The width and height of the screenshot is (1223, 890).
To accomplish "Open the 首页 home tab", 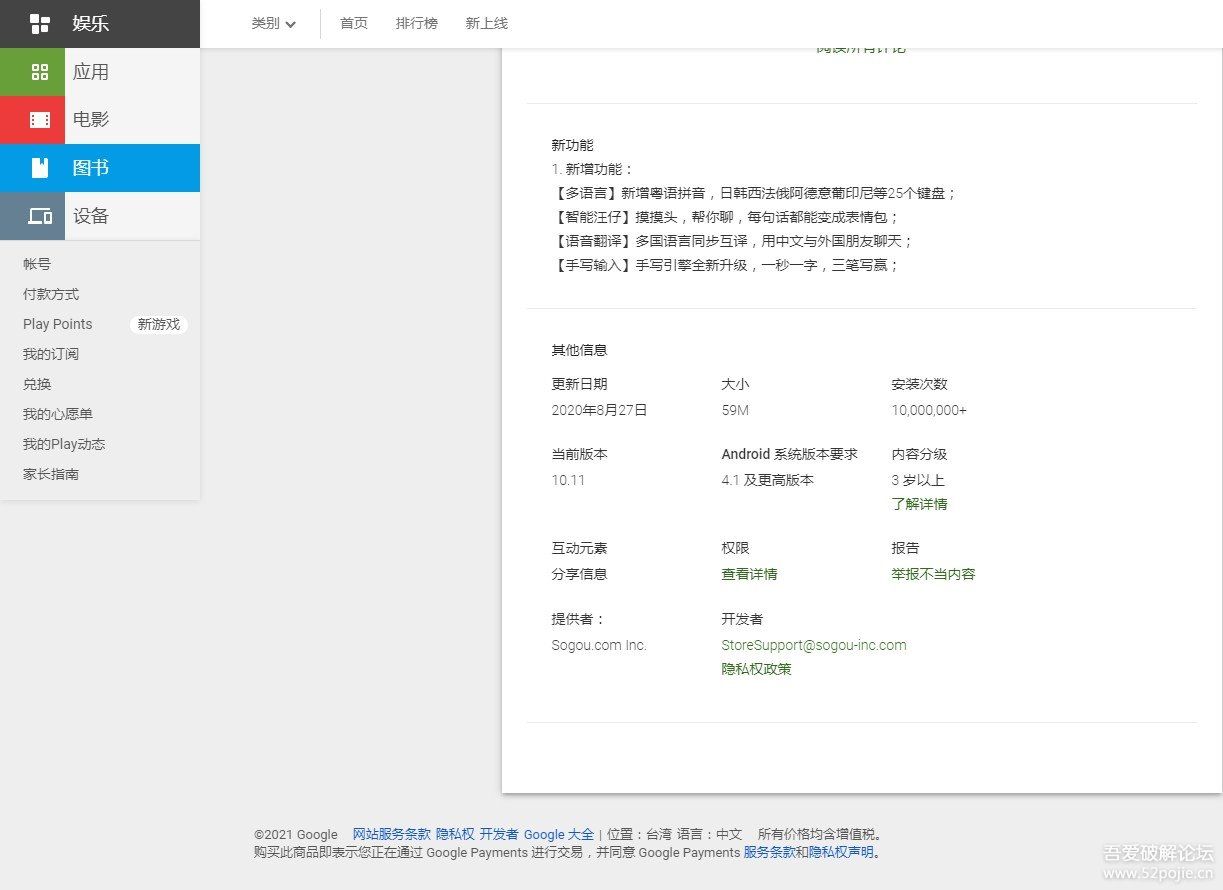I will tap(354, 23).
